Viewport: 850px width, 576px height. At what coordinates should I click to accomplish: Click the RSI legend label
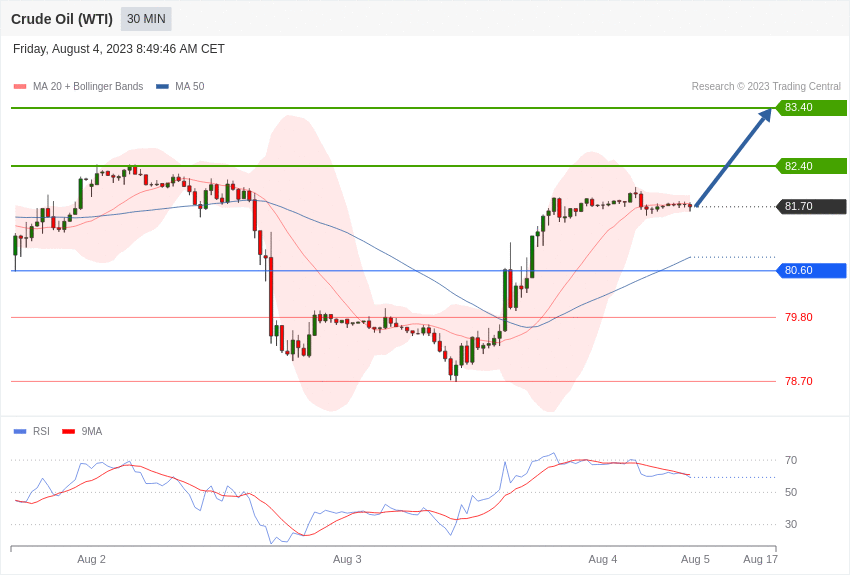[41, 431]
